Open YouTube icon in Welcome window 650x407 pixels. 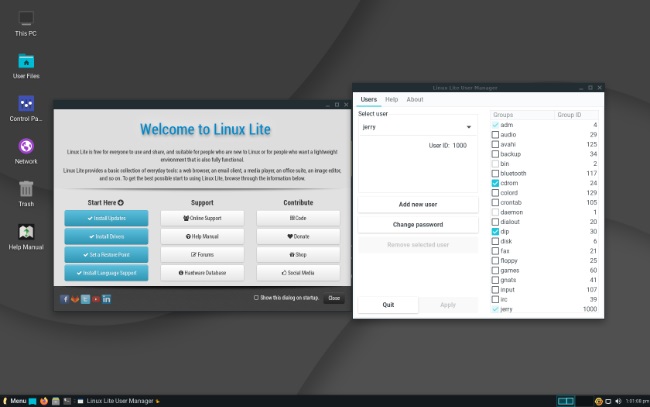pyautogui.click(x=96, y=299)
